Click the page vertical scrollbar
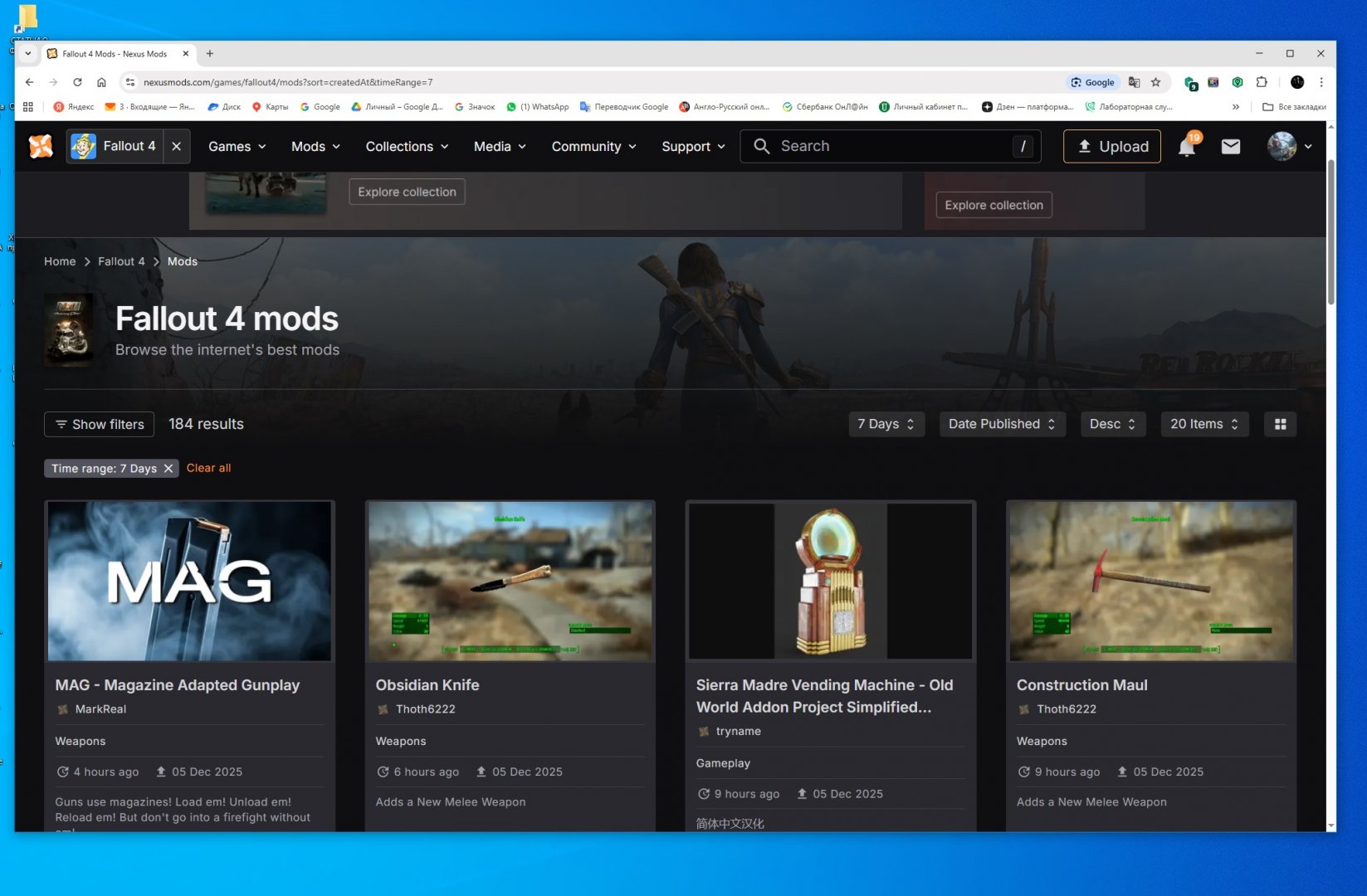This screenshot has width=1367, height=896. click(1330, 232)
